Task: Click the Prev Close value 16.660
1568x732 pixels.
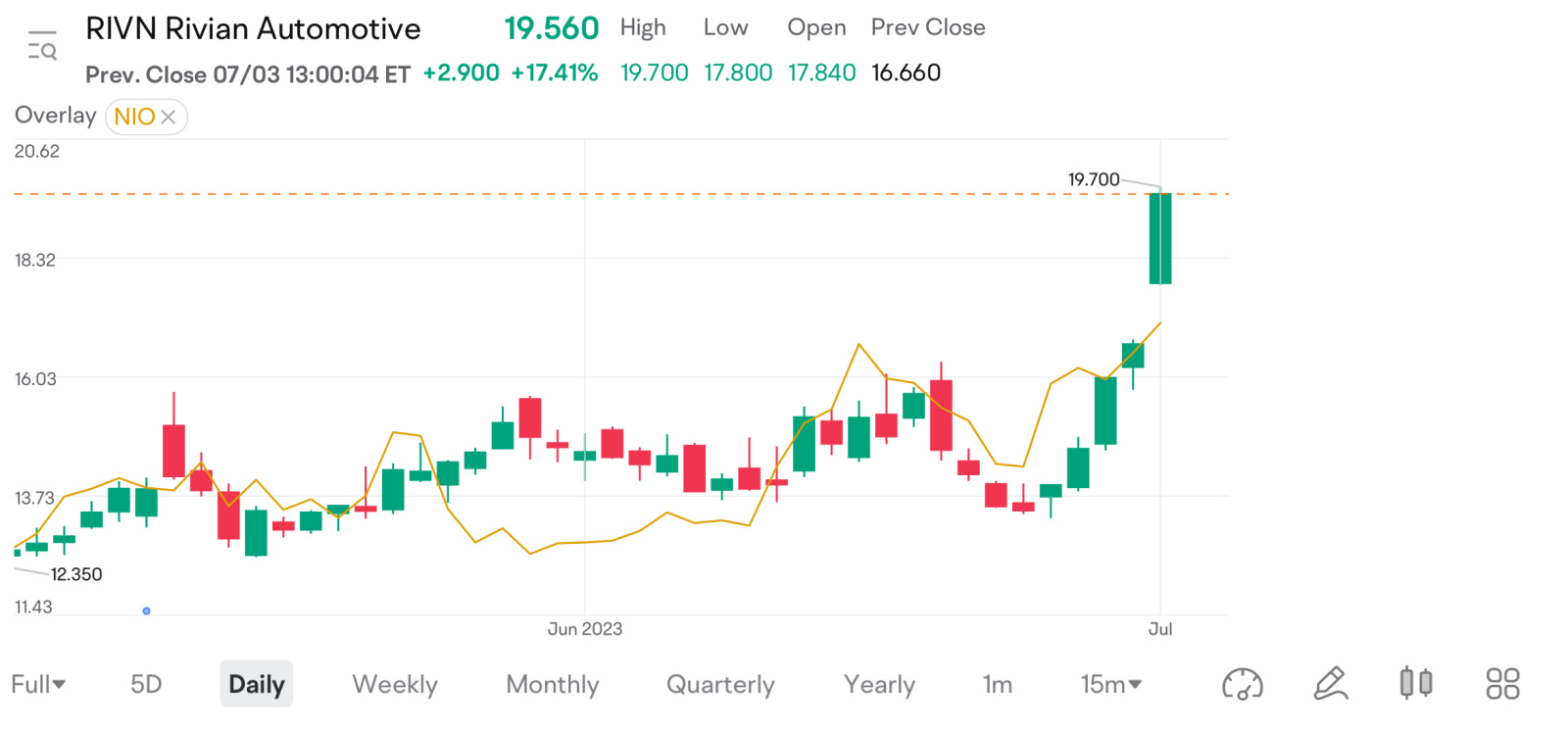Action: click(x=906, y=73)
